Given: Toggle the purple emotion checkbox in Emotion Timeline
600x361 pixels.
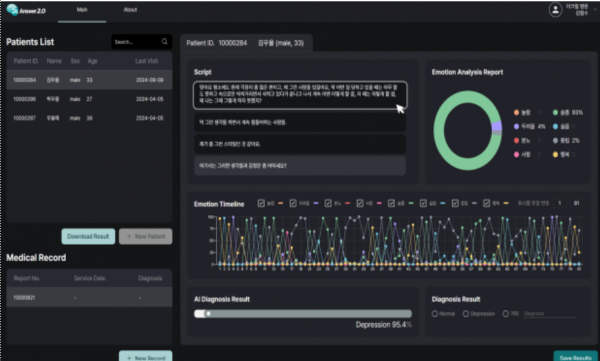Looking at the screenshot, I should coord(293,203).
